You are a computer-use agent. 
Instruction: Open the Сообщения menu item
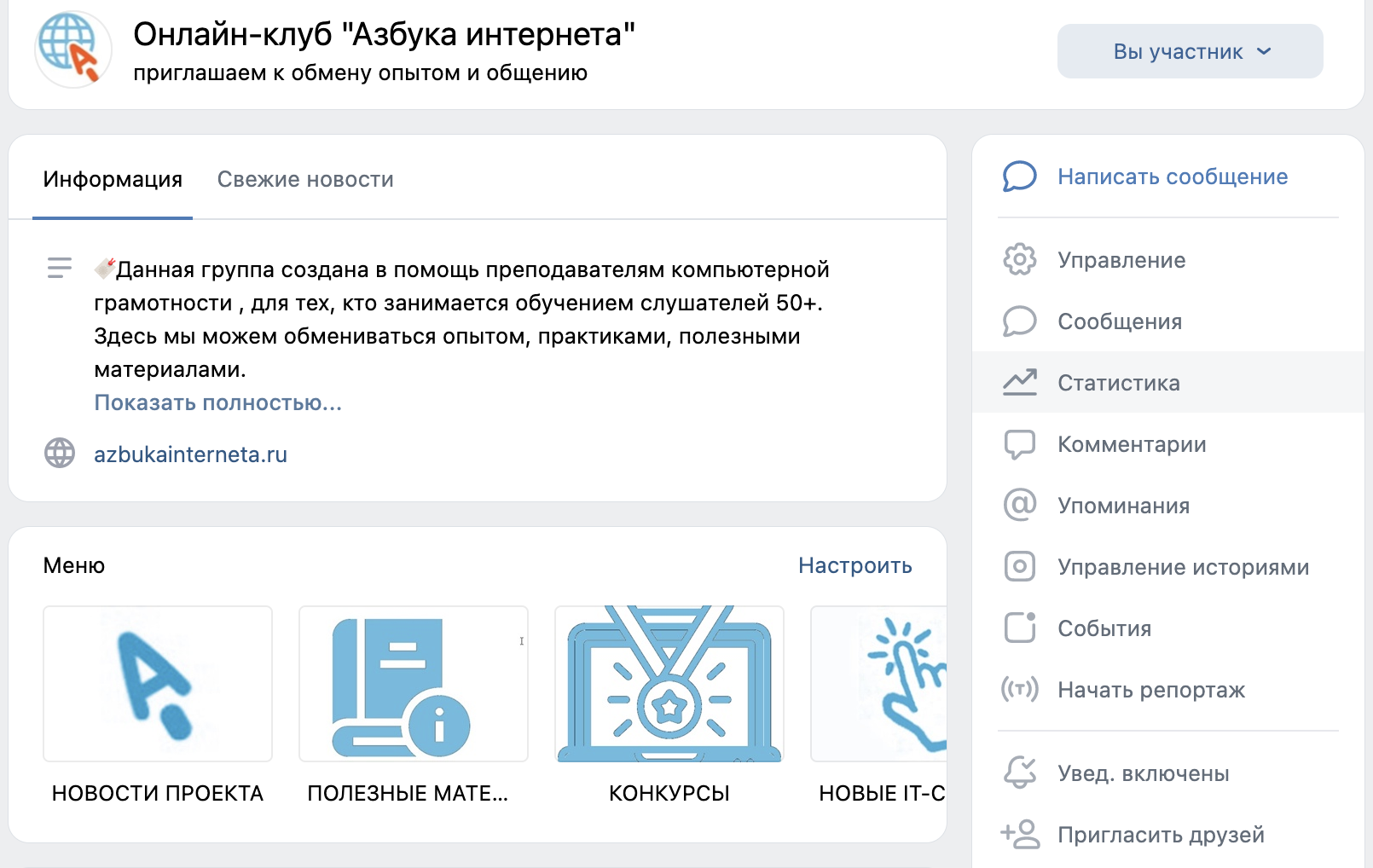[1168, 321]
